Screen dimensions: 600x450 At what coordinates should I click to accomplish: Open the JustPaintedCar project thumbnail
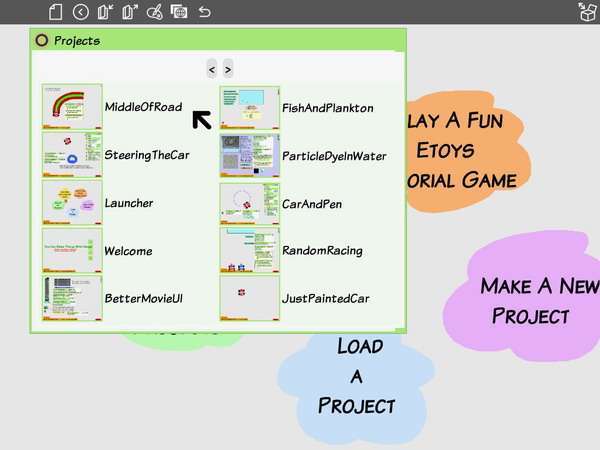click(x=249, y=298)
